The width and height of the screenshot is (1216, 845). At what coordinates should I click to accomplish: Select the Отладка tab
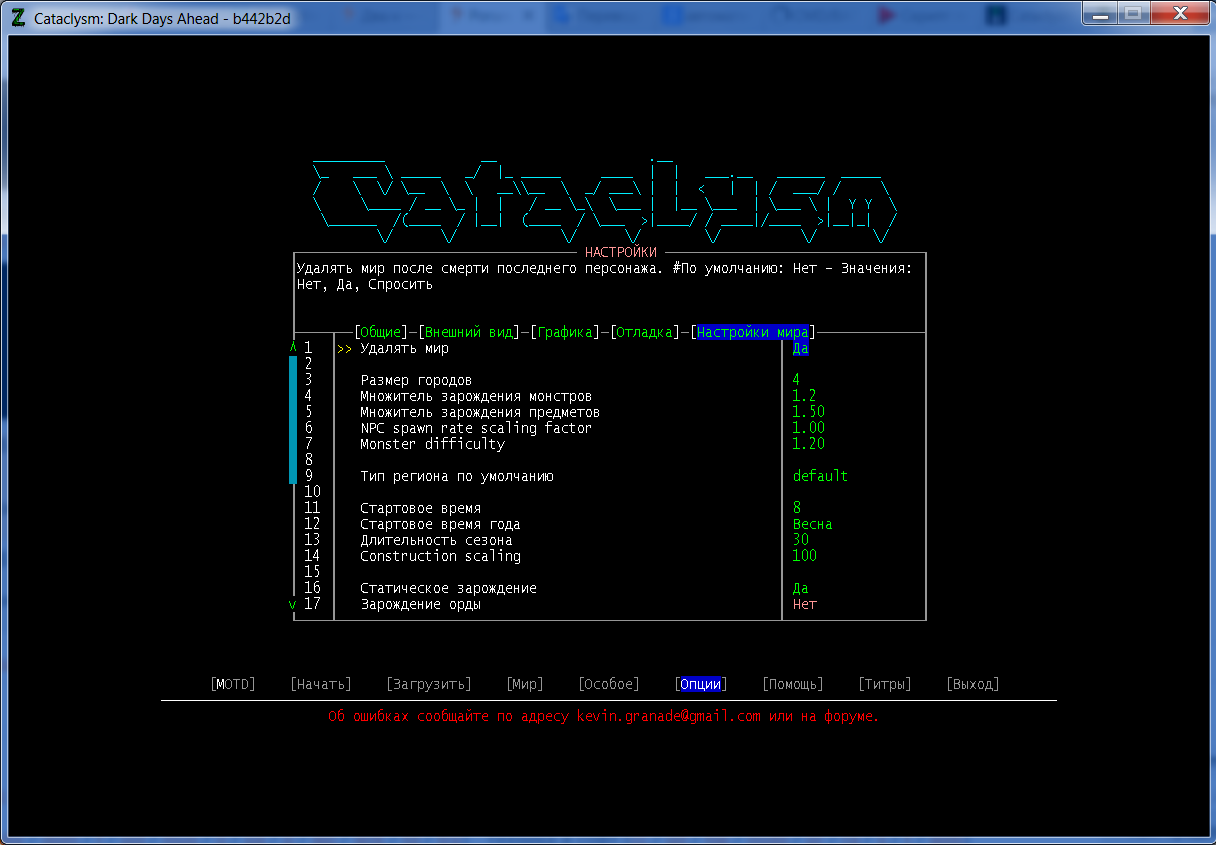pos(645,332)
